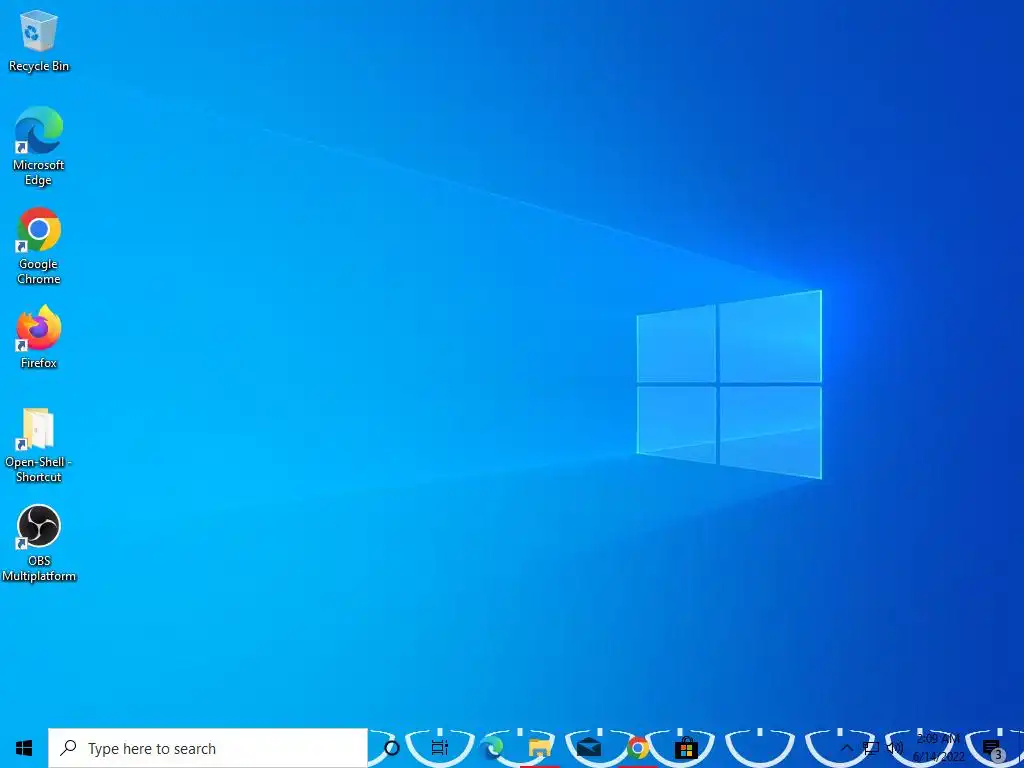This screenshot has height=768, width=1024.
Task: Open the Action Center notifications
Action: pos(992,748)
